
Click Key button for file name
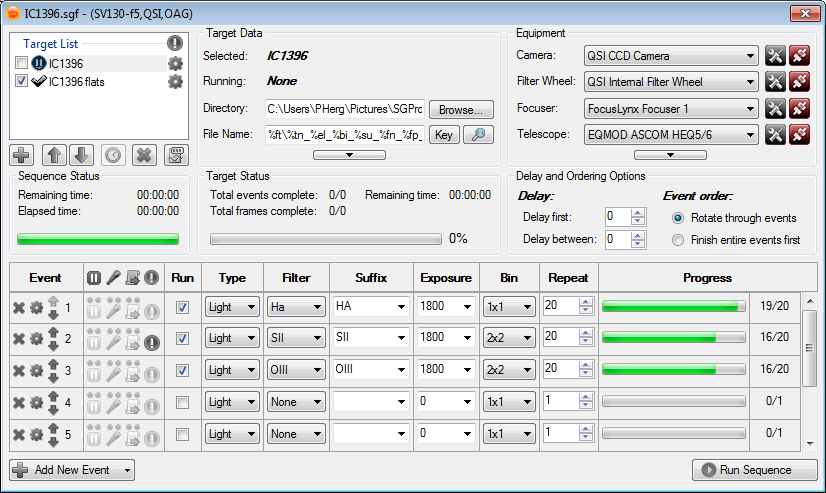pos(444,135)
